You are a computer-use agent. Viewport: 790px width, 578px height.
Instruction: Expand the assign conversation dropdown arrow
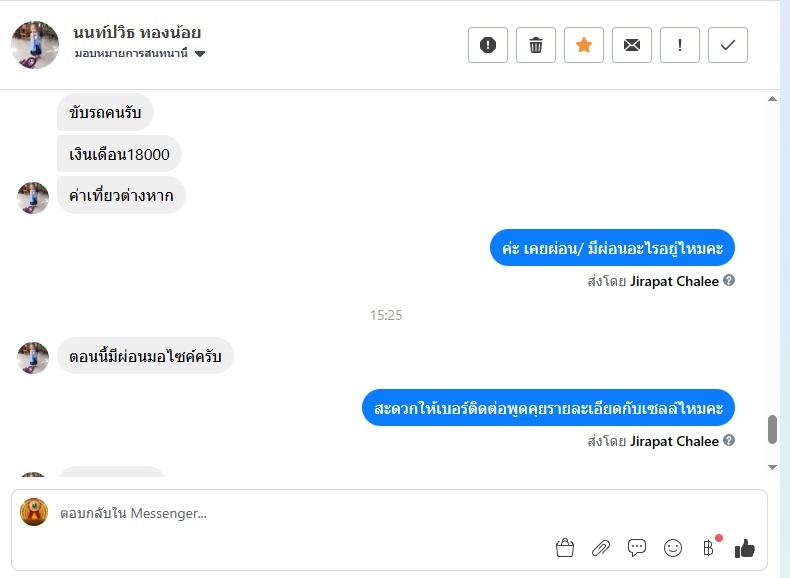200,54
